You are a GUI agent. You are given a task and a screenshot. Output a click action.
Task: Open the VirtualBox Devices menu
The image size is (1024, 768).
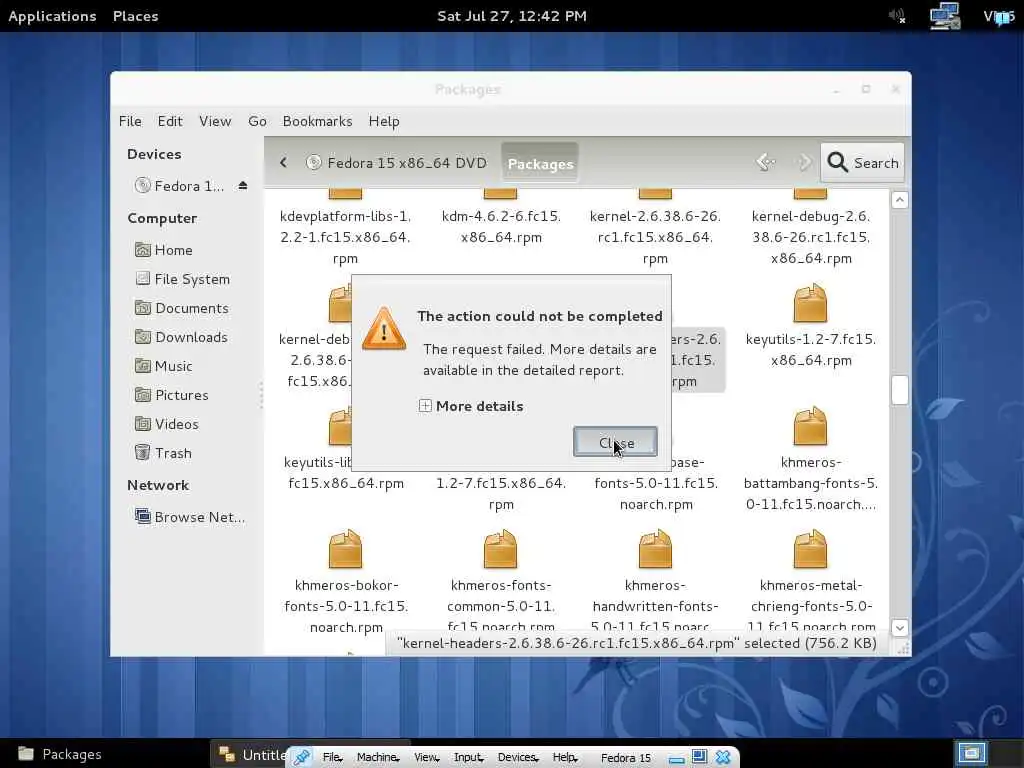click(518, 758)
